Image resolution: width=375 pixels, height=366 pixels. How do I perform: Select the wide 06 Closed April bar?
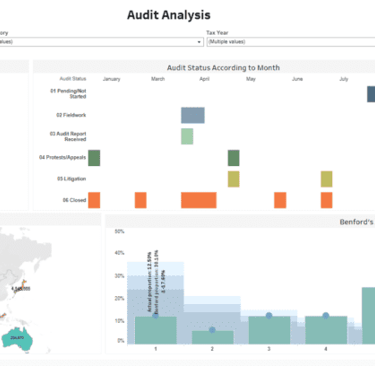click(x=199, y=200)
